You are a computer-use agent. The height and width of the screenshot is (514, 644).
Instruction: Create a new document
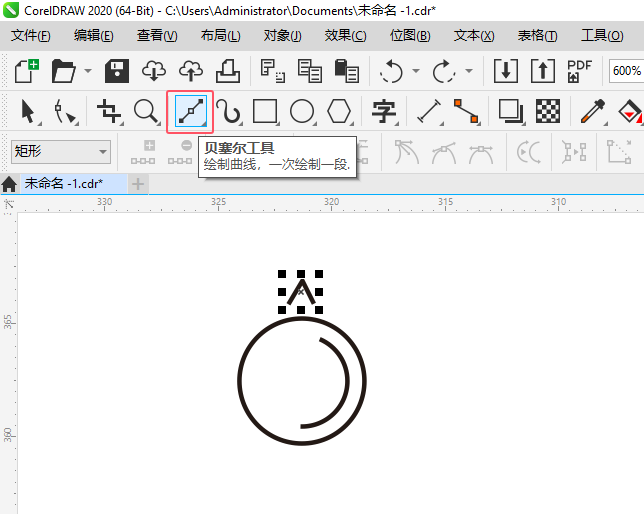(x=27, y=71)
